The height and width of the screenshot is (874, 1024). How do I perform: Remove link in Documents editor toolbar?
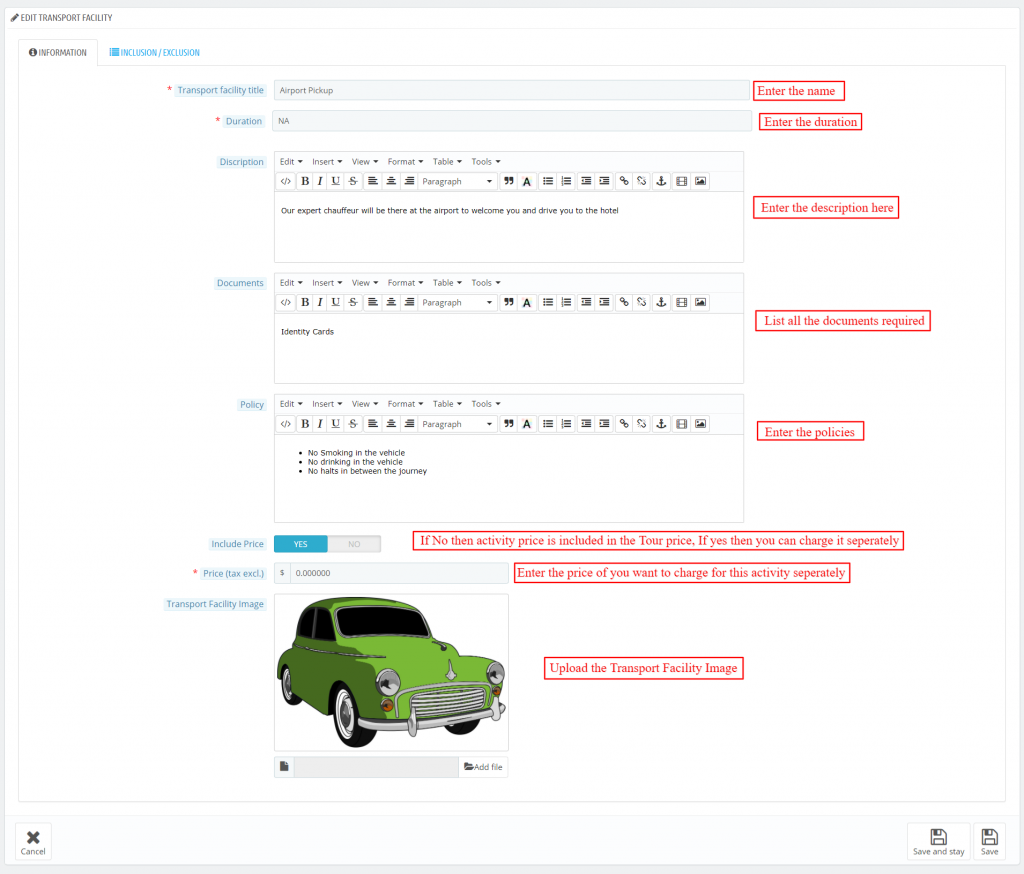click(642, 302)
